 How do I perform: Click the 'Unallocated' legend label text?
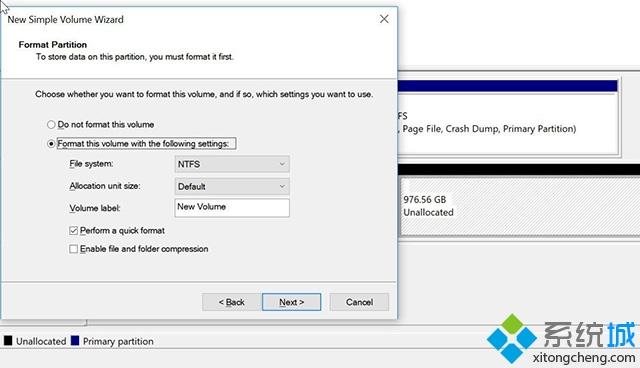click(x=41, y=341)
